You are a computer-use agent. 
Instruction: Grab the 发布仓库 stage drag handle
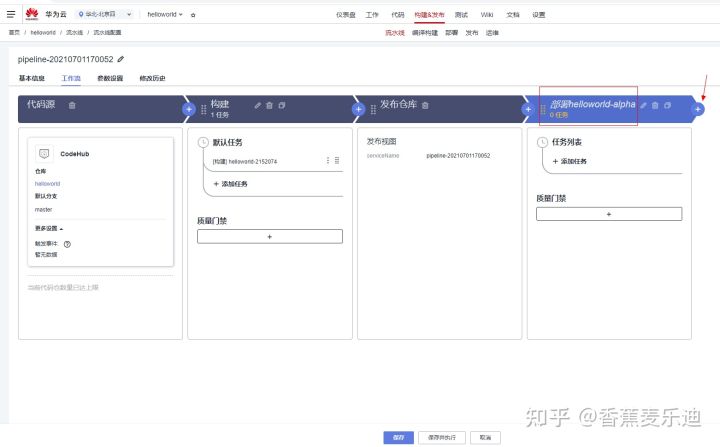373,109
